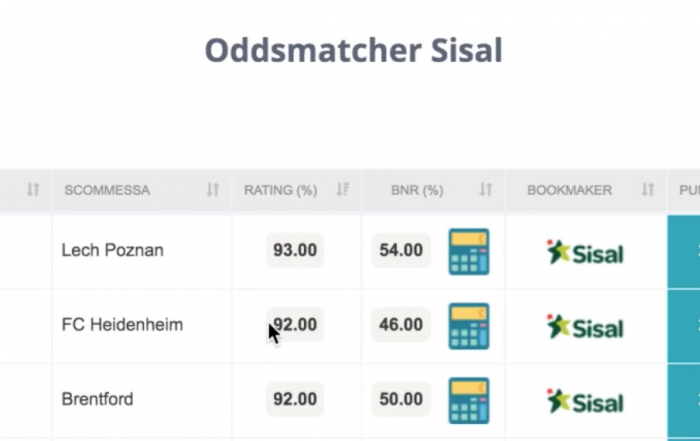Select the Brentford bet name
Screen dimensions: 700x441
[97, 399]
